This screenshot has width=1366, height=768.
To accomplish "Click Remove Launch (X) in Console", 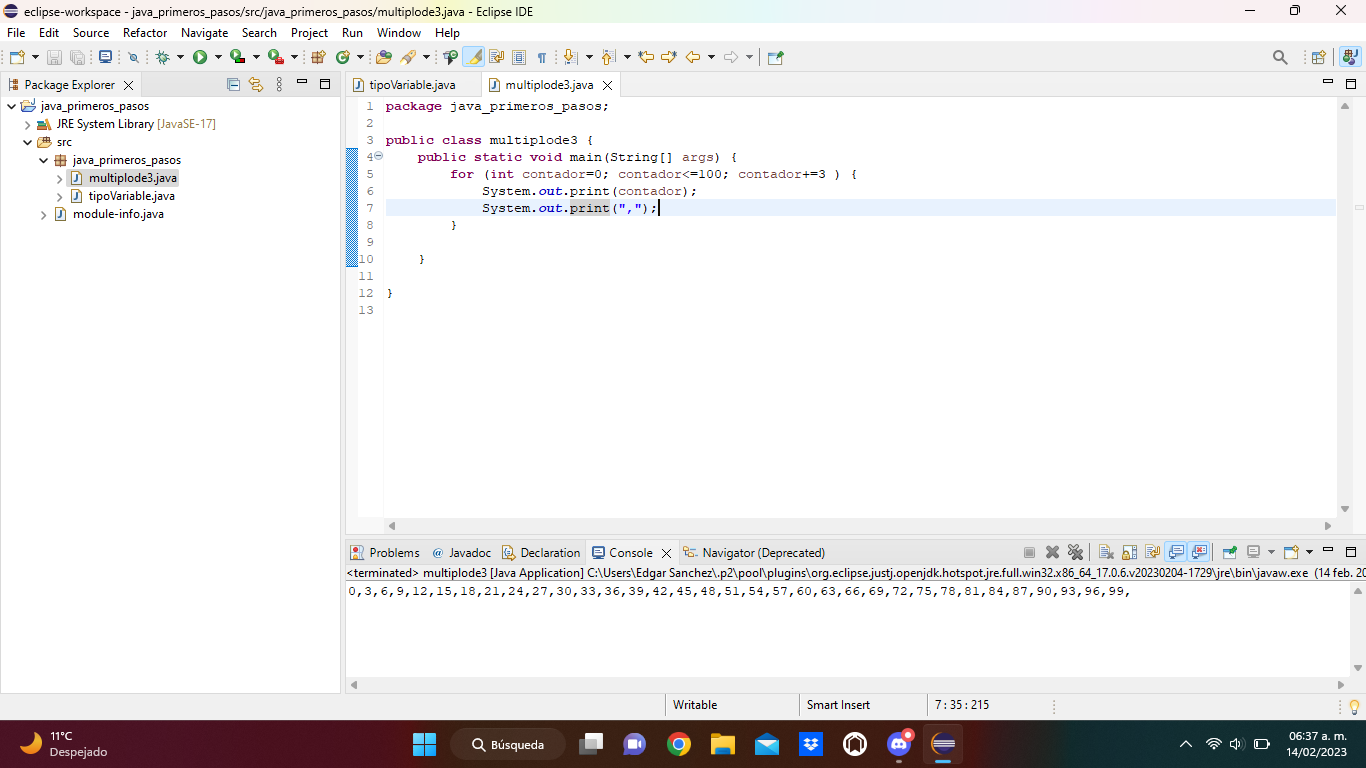I will tap(1052, 552).
